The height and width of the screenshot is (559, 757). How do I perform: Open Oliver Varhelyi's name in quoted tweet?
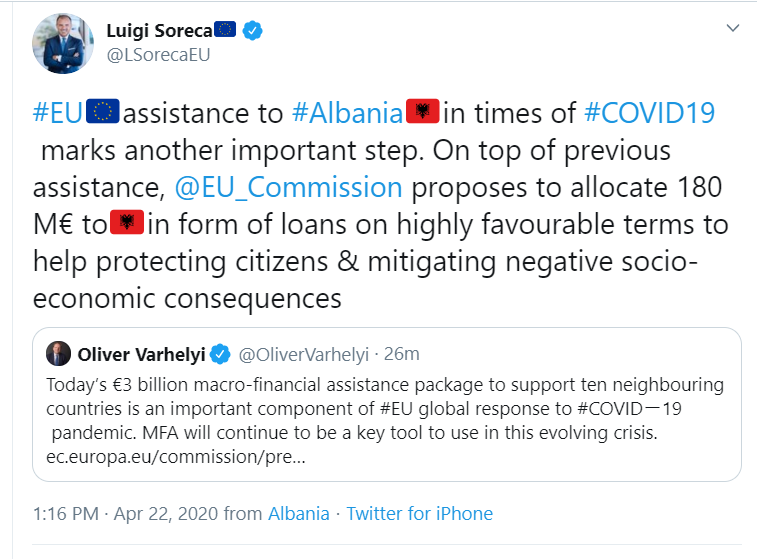click(141, 355)
